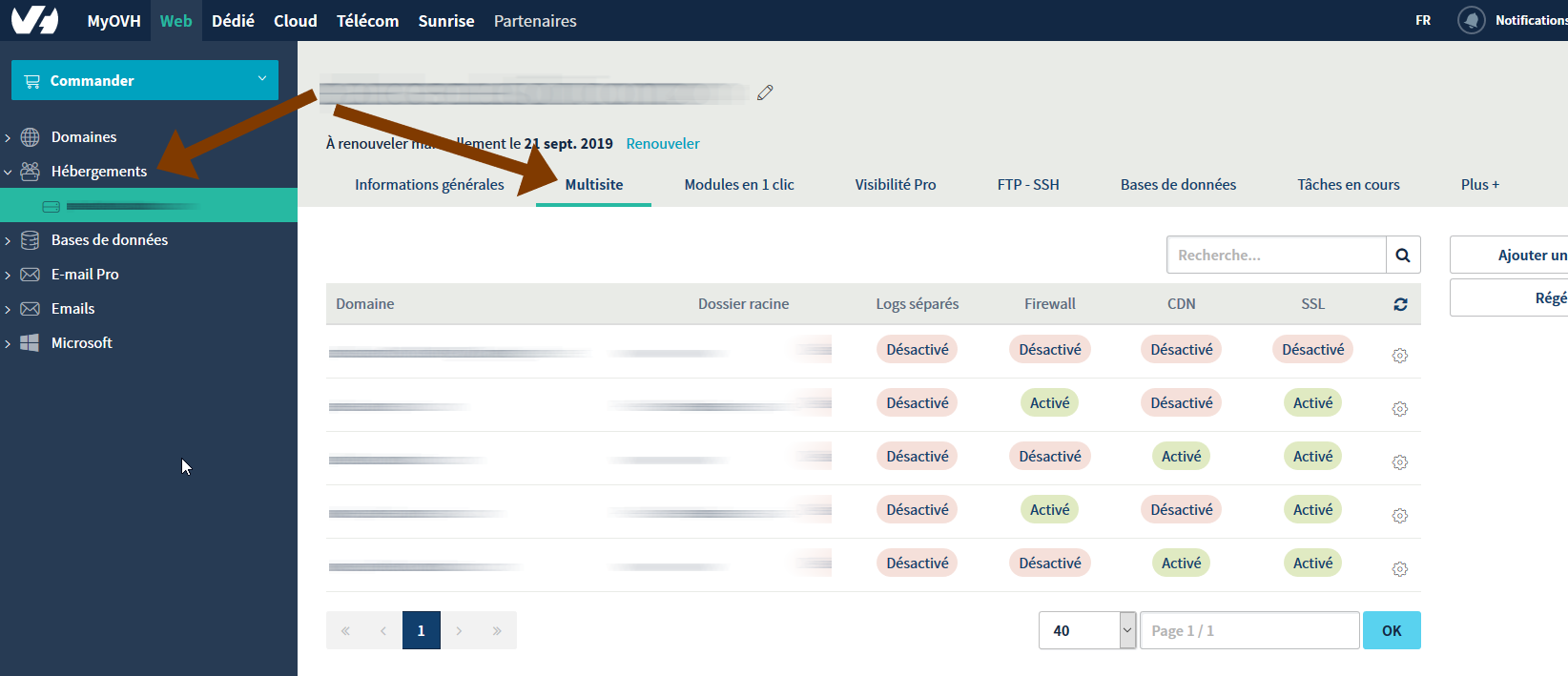Click Activé SSL badge in fifth row
This screenshot has height=676, width=1568.
coord(1313,563)
